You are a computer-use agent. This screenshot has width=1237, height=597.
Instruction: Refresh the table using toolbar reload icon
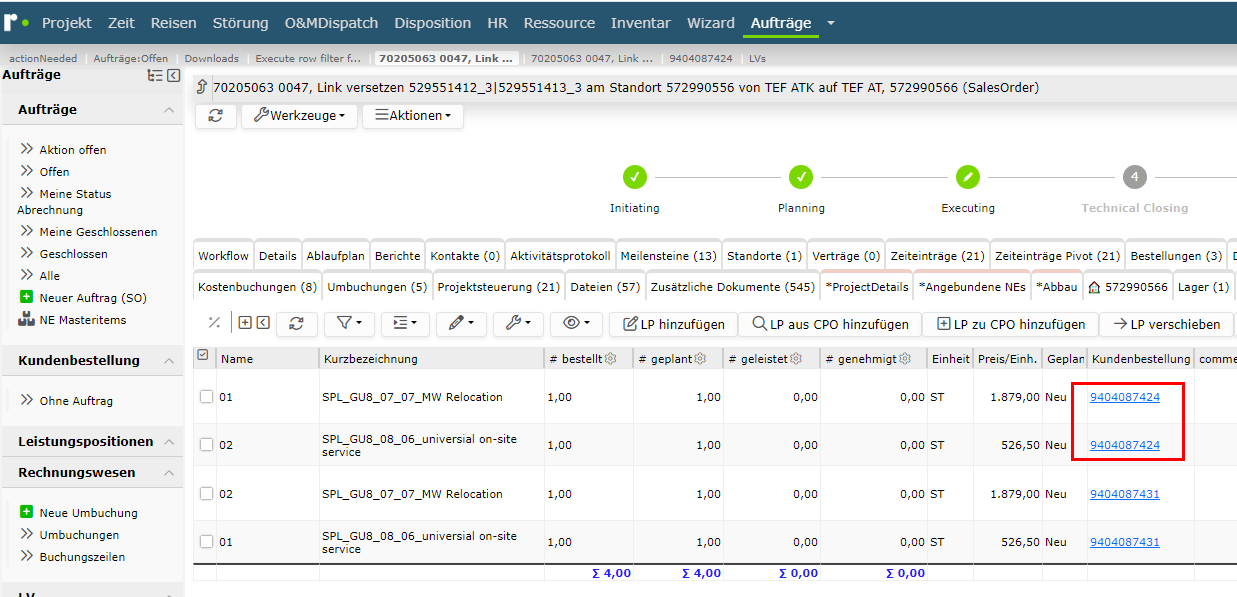pyautogui.click(x=297, y=323)
